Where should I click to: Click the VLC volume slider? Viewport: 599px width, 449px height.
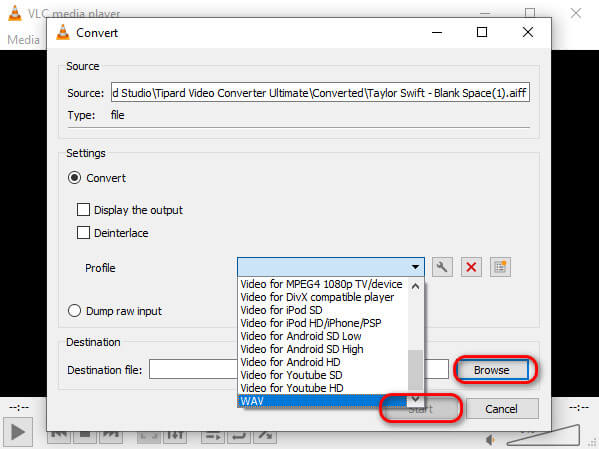coord(542,436)
